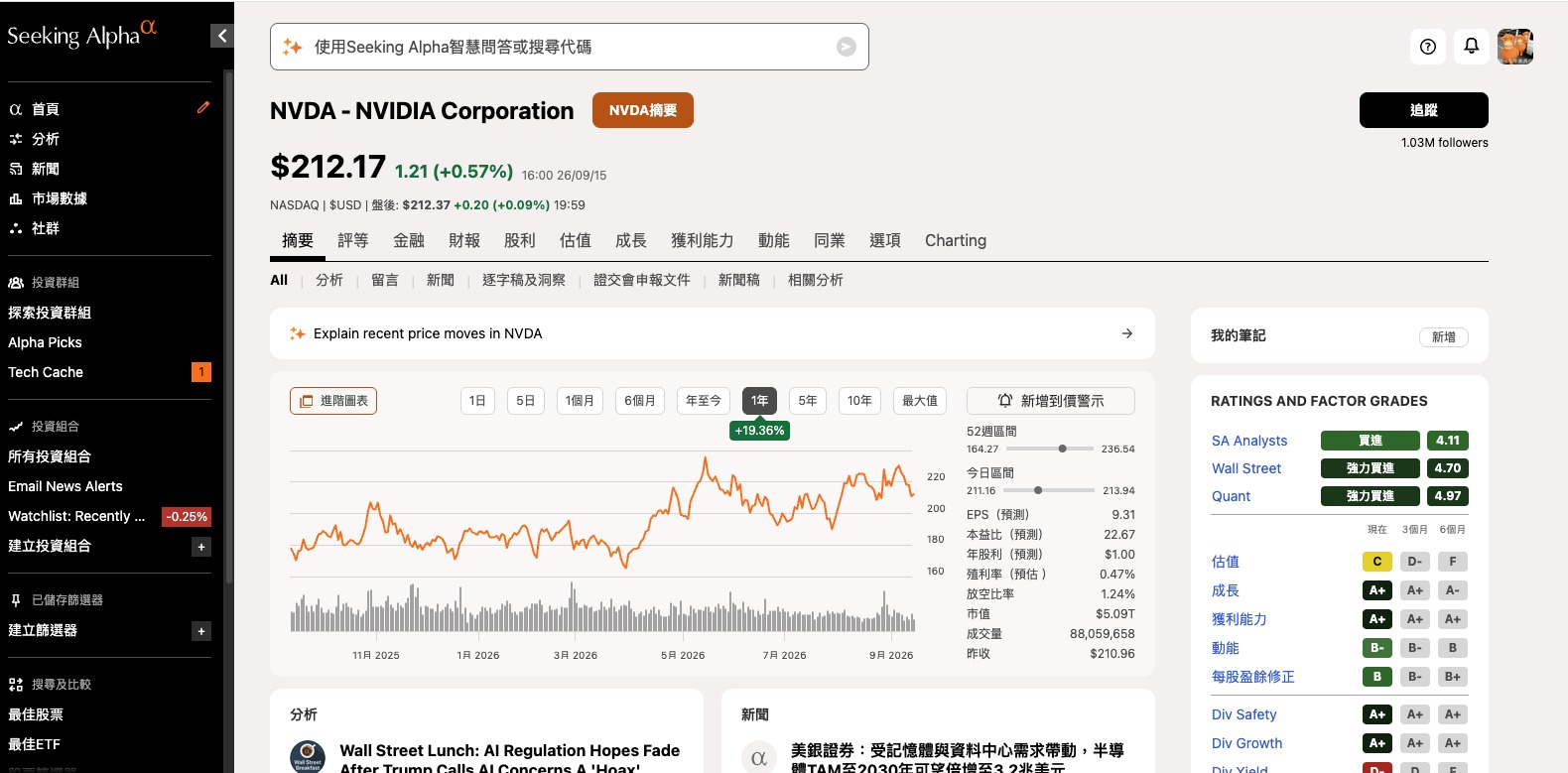Open Alpha Picks in sidebar
The height and width of the screenshot is (773, 1568).
[x=46, y=342]
